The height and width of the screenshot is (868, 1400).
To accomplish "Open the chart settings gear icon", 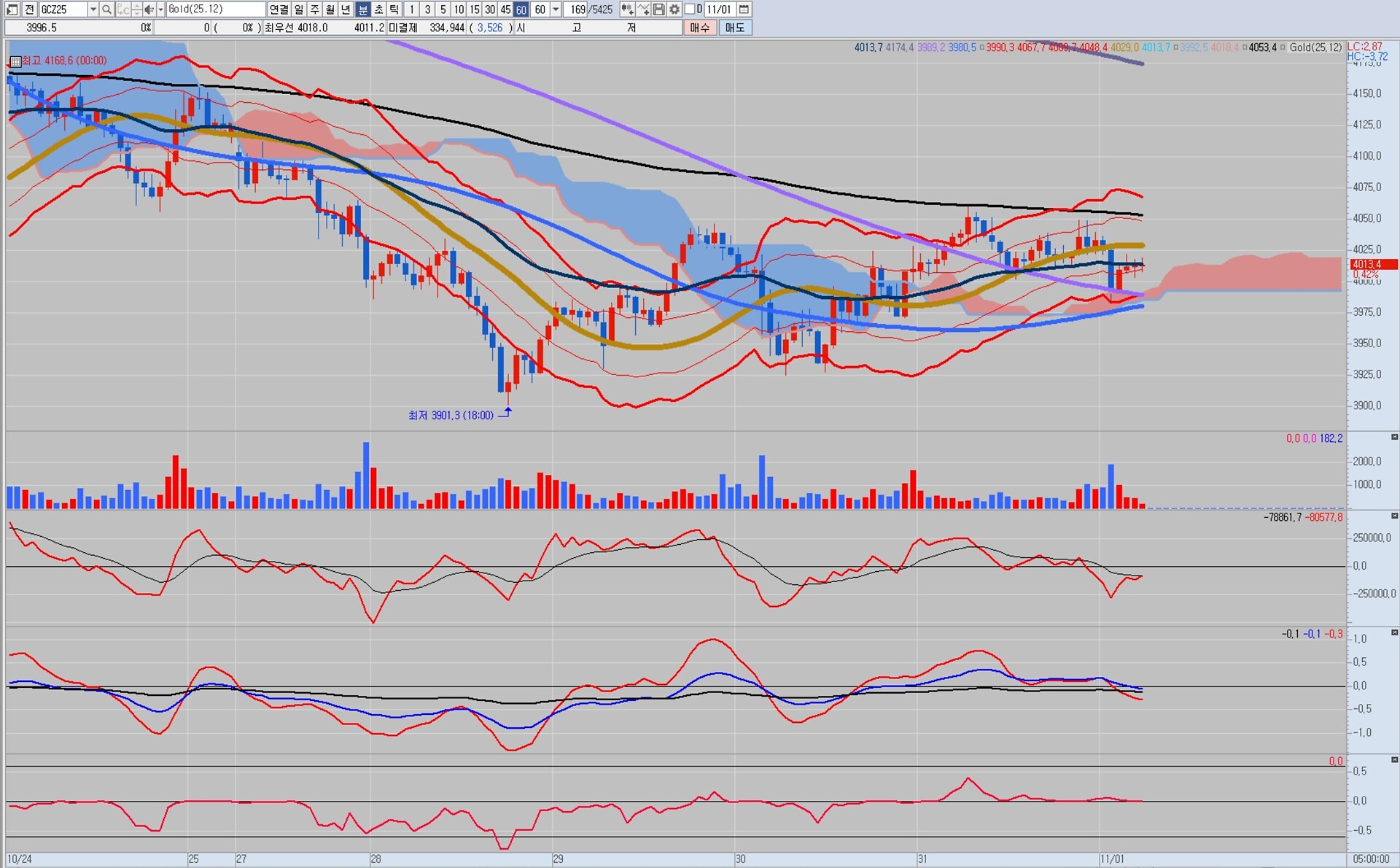I will 674,9.
